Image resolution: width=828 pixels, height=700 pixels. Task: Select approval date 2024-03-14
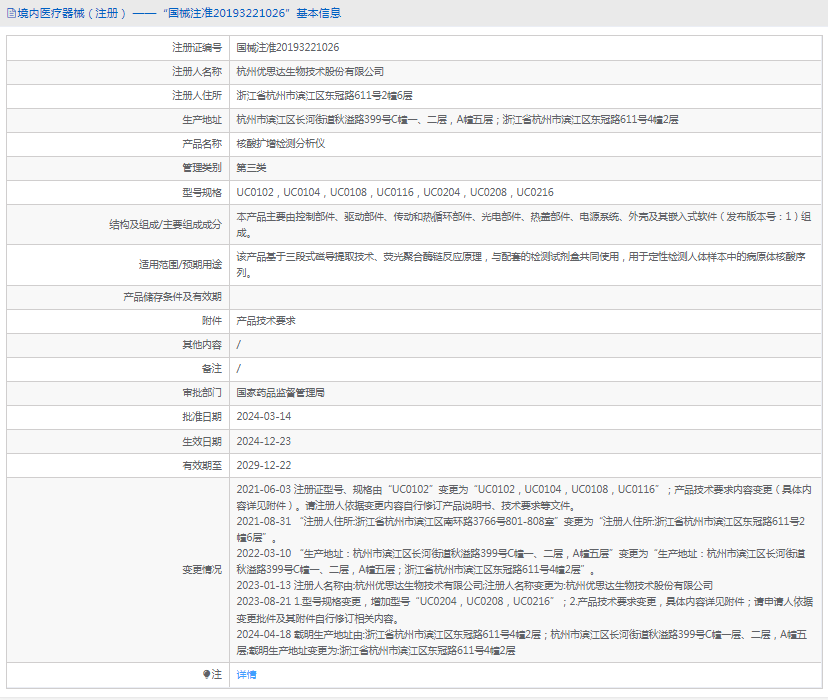[264, 417]
